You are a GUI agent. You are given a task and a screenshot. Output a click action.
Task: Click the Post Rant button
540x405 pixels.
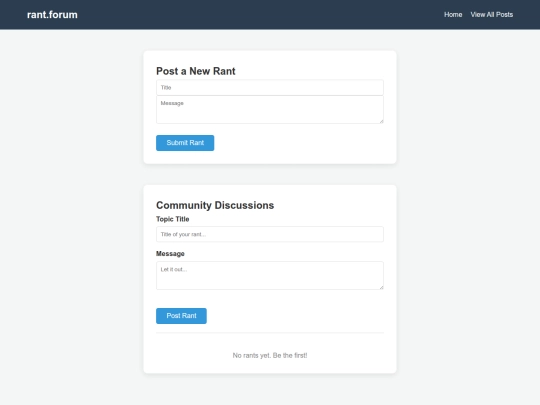[x=181, y=316]
